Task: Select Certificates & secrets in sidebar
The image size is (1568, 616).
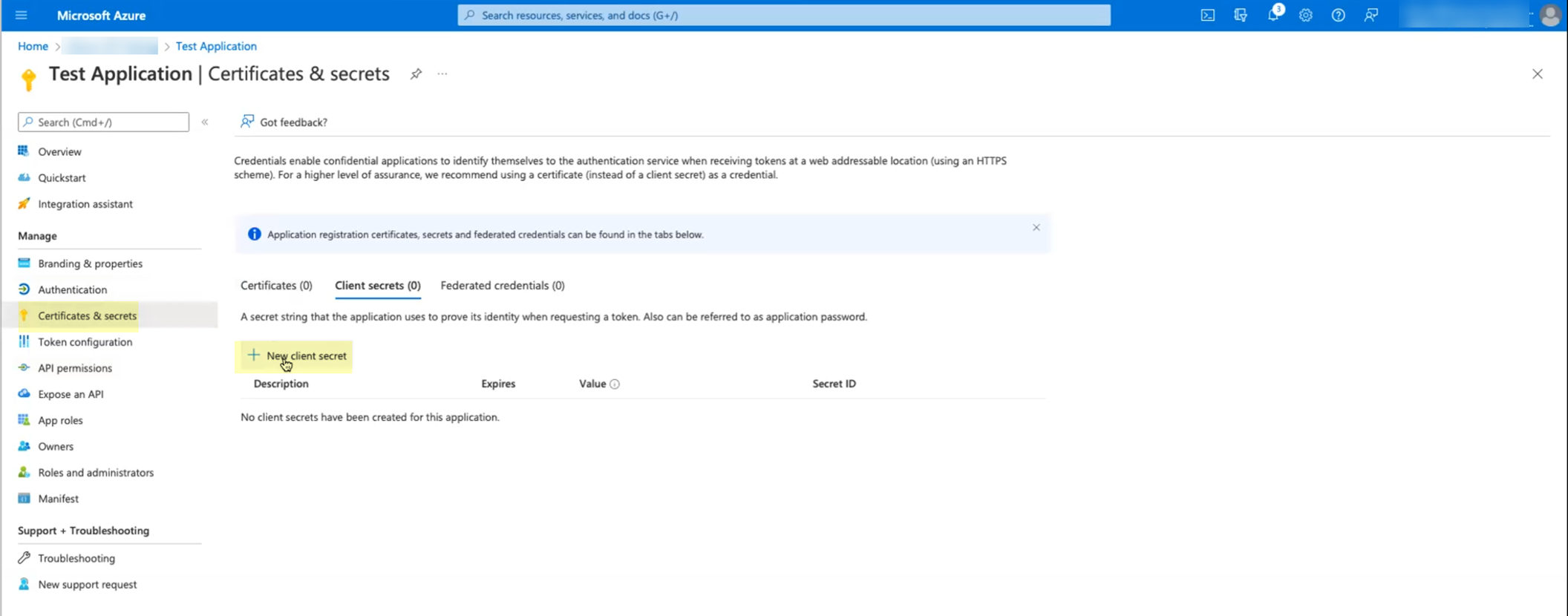Action: [87, 315]
